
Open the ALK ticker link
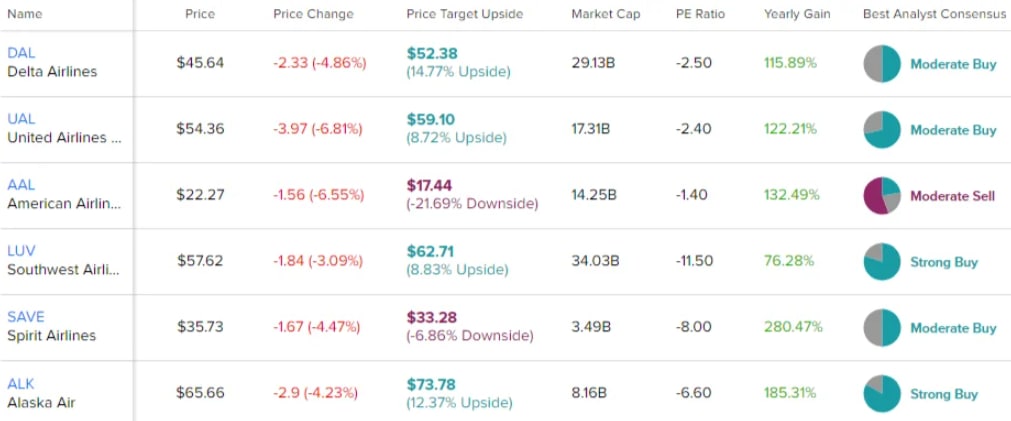(x=21, y=383)
